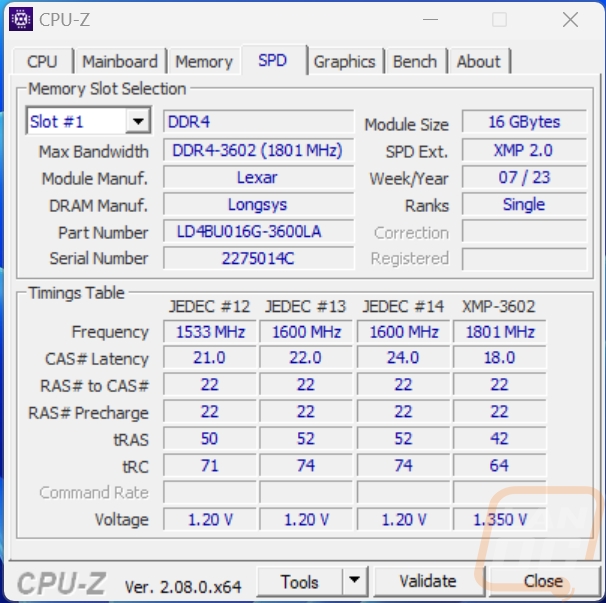
Task: Click the 24.0 CAS# Latency cell
Action: point(403,358)
